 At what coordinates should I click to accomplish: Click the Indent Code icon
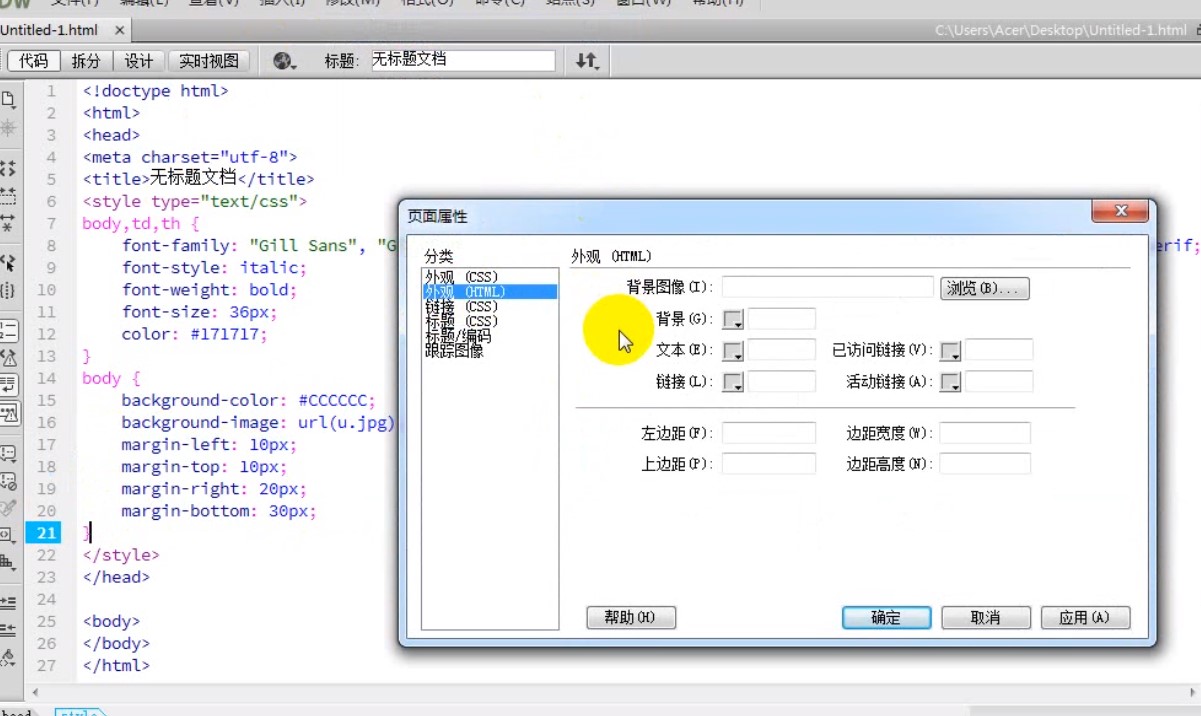[8, 602]
